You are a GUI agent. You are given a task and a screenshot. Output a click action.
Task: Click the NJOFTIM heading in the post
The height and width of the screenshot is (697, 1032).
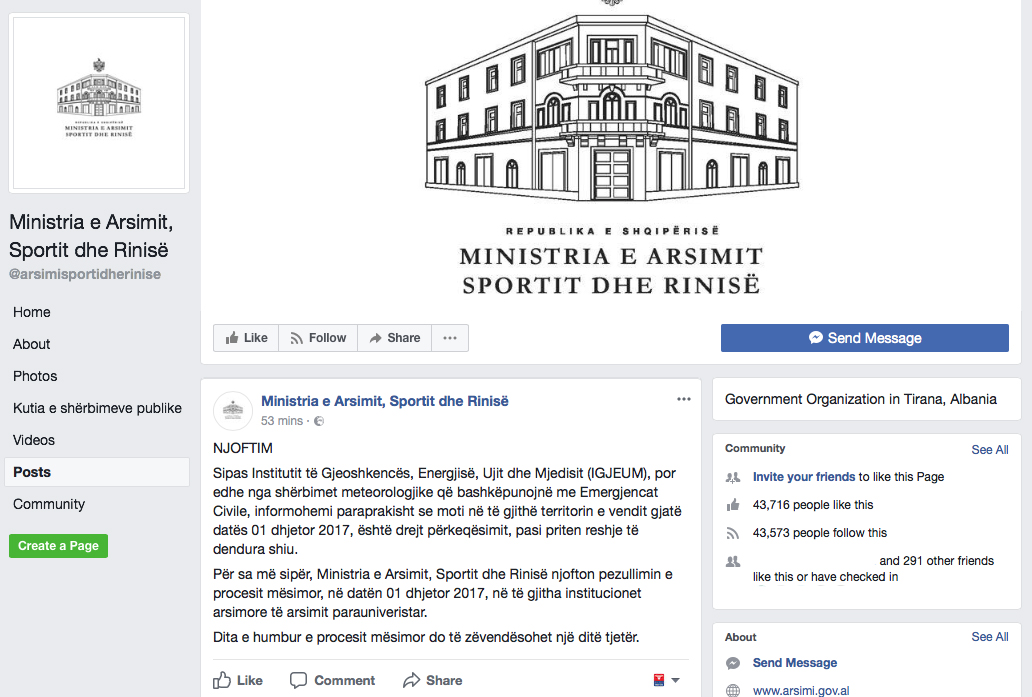243,448
